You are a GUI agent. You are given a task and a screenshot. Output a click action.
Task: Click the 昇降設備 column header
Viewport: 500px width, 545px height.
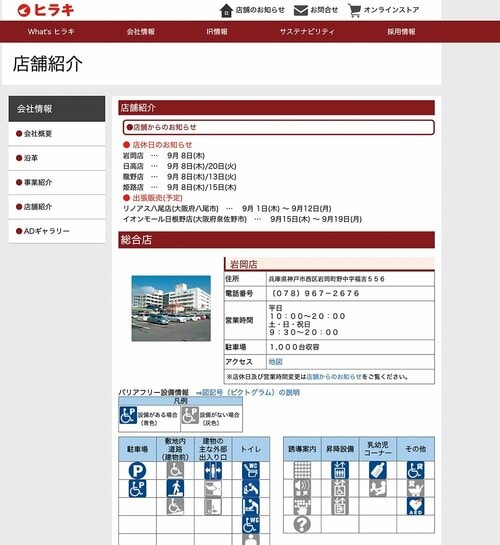click(340, 449)
